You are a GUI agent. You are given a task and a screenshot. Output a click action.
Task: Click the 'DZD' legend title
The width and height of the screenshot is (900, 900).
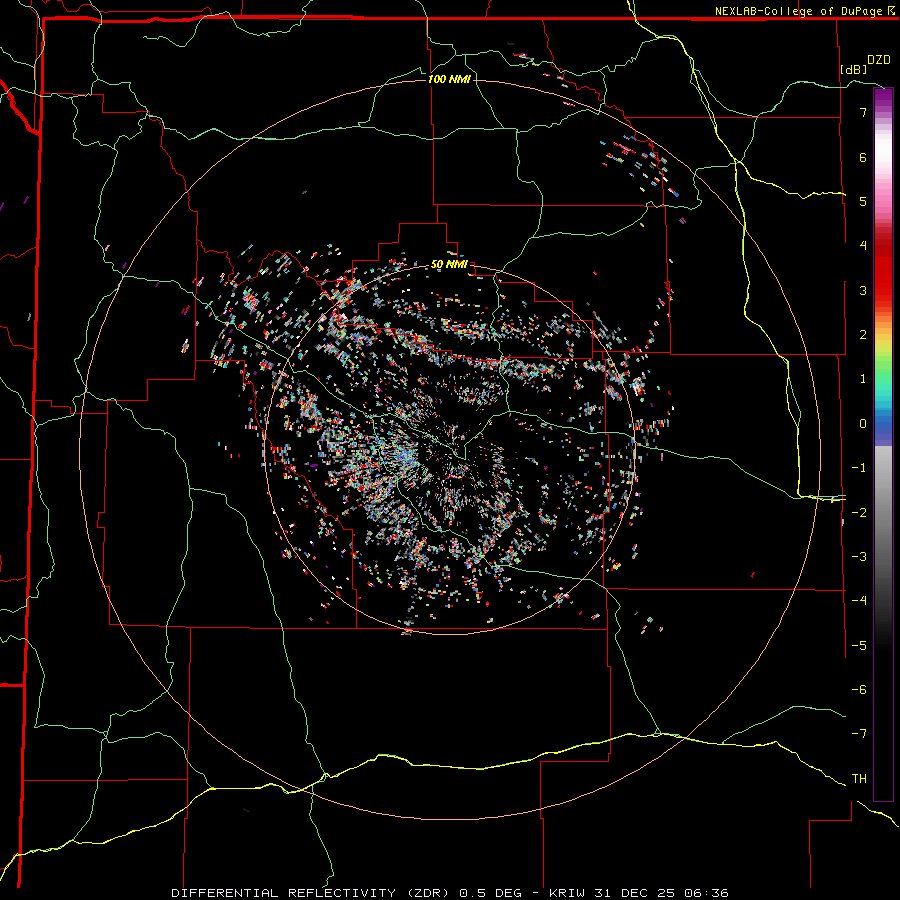(x=879, y=60)
